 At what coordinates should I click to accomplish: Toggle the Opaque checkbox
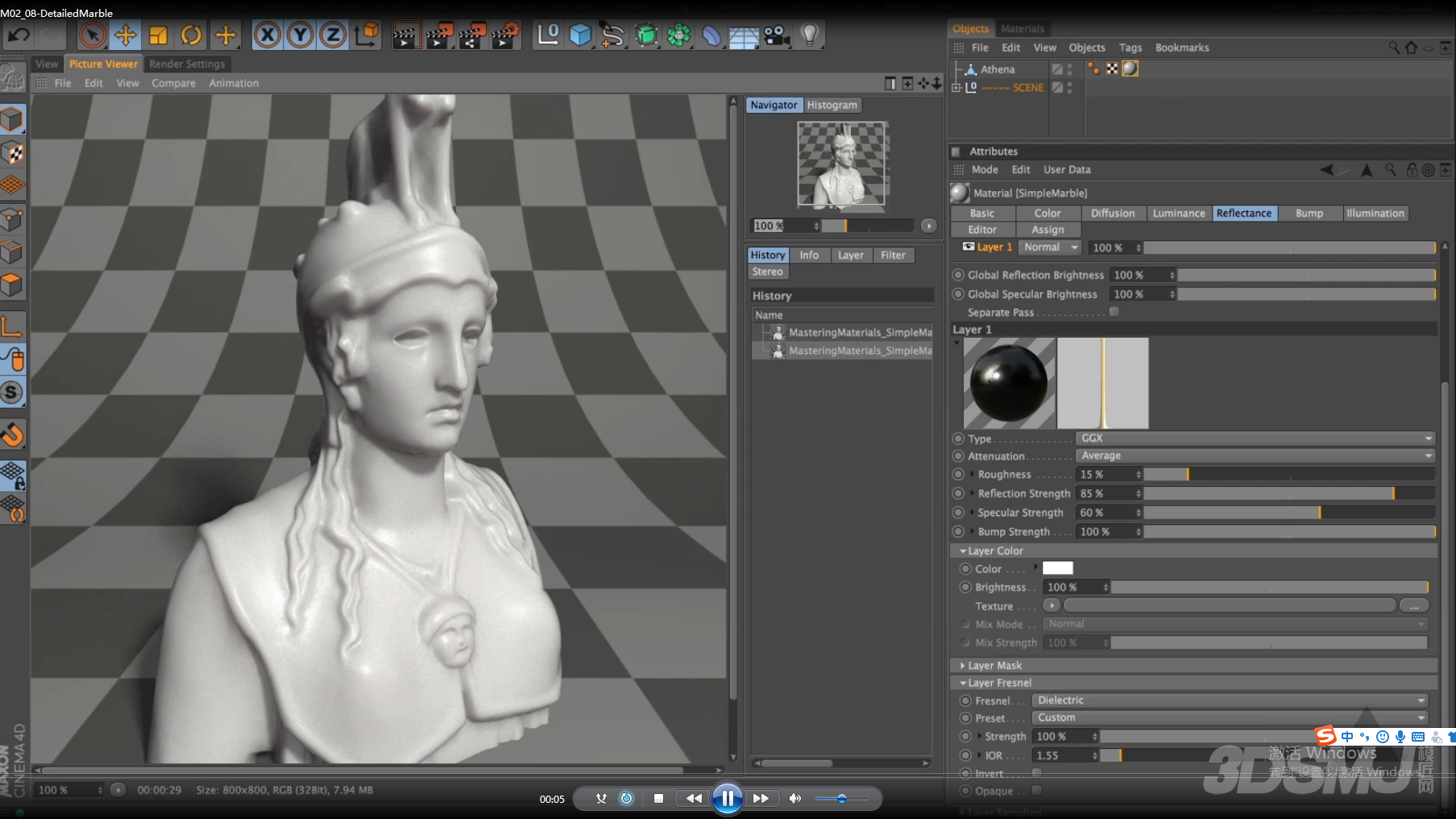click(x=1037, y=791)
